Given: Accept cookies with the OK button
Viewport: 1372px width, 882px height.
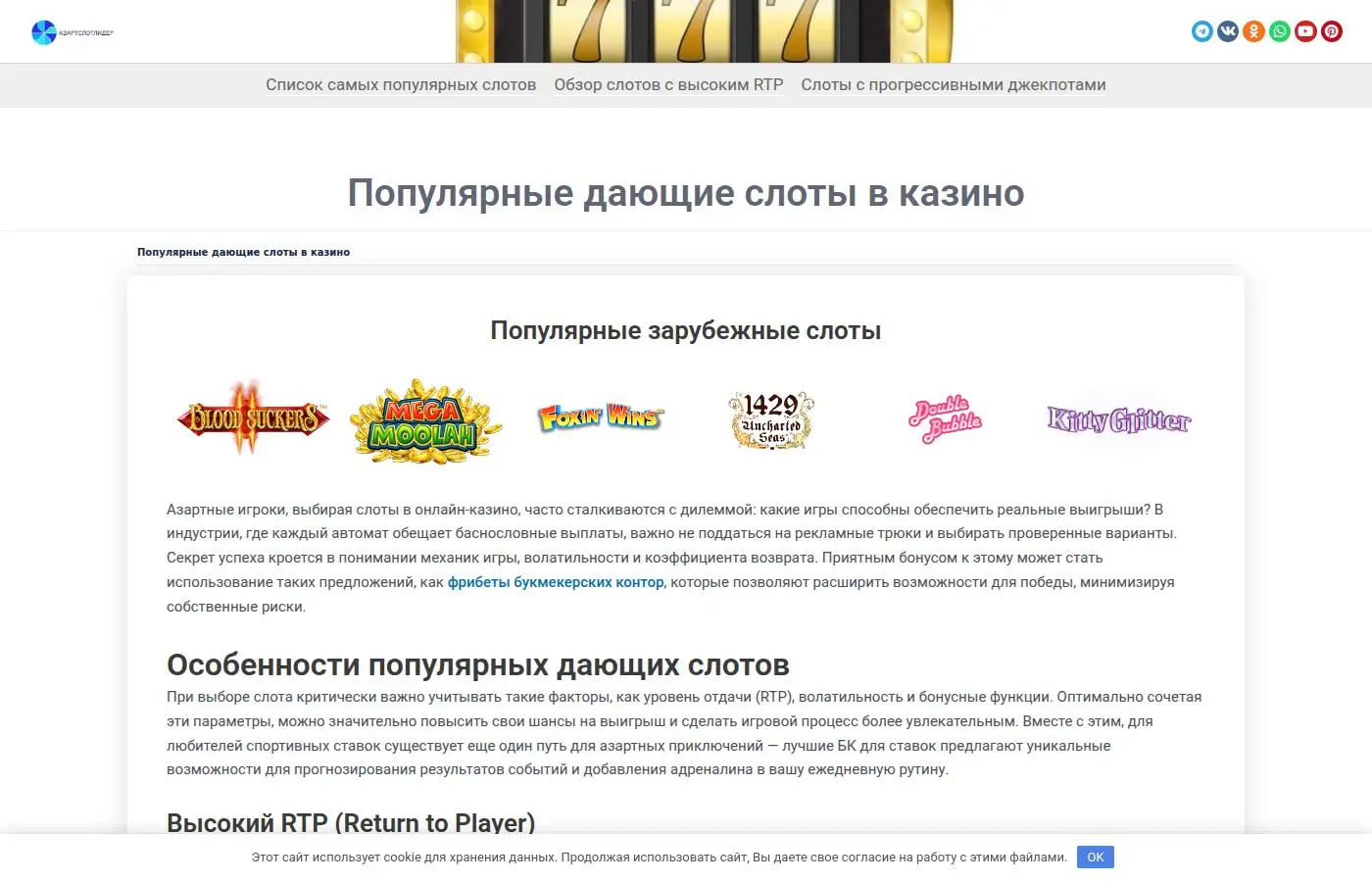Looking at the screenshot, I should click(1096, 857).
